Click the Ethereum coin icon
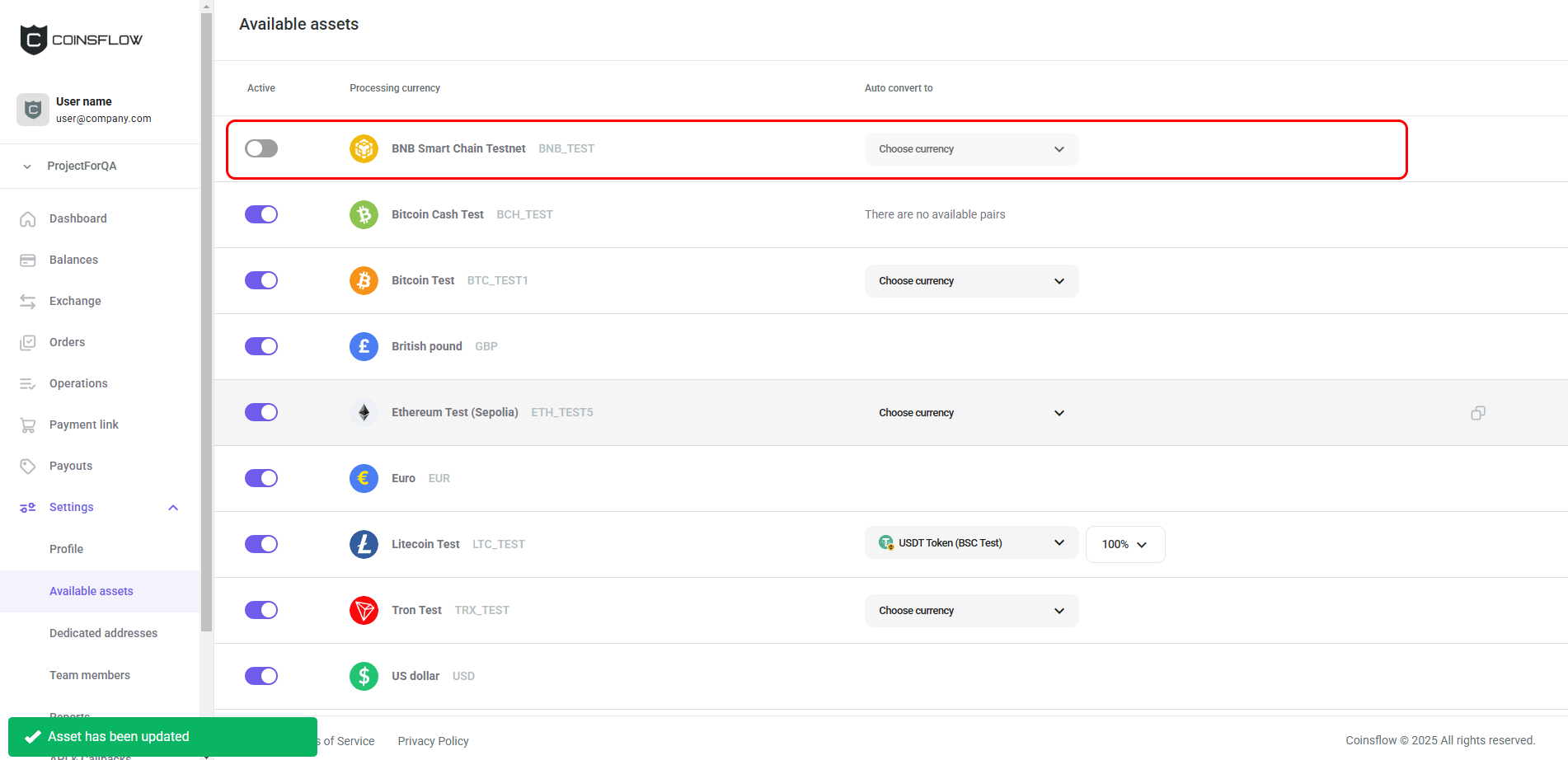 tap(364, 412)
